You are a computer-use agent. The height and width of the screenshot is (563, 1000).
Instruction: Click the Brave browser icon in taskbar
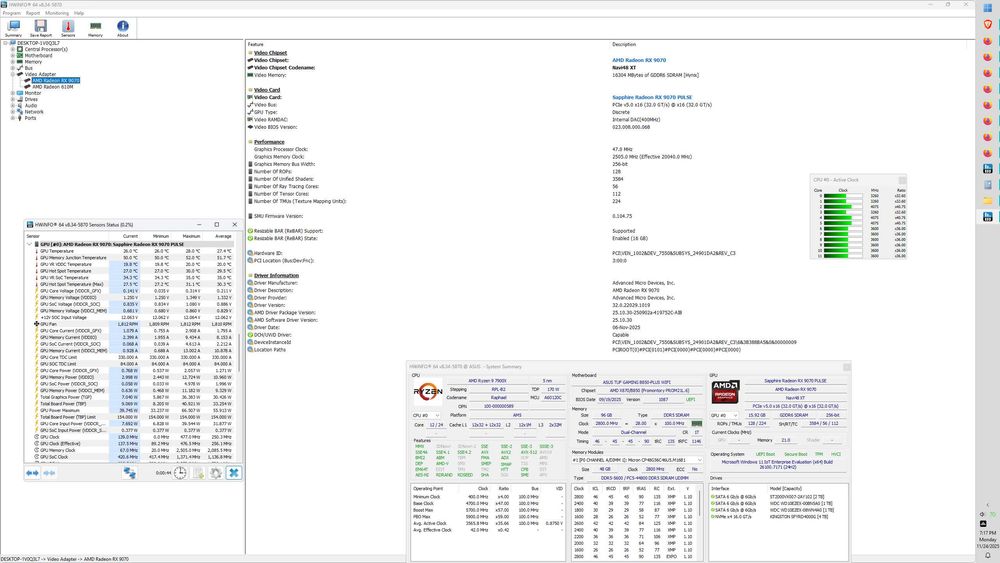tap(988, 24)
